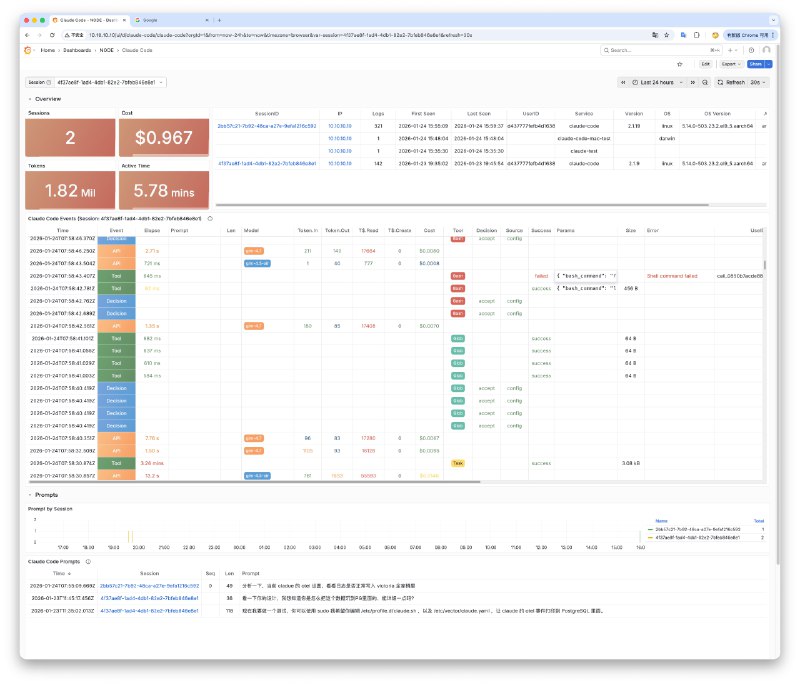800x685 pixels.
Task: Shift time range forward with right arrows
Action: 692,82
